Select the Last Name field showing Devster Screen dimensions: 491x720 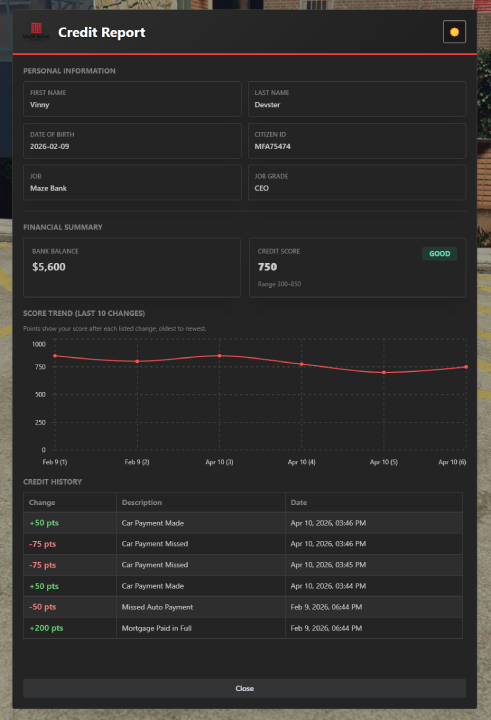point(357,99)
